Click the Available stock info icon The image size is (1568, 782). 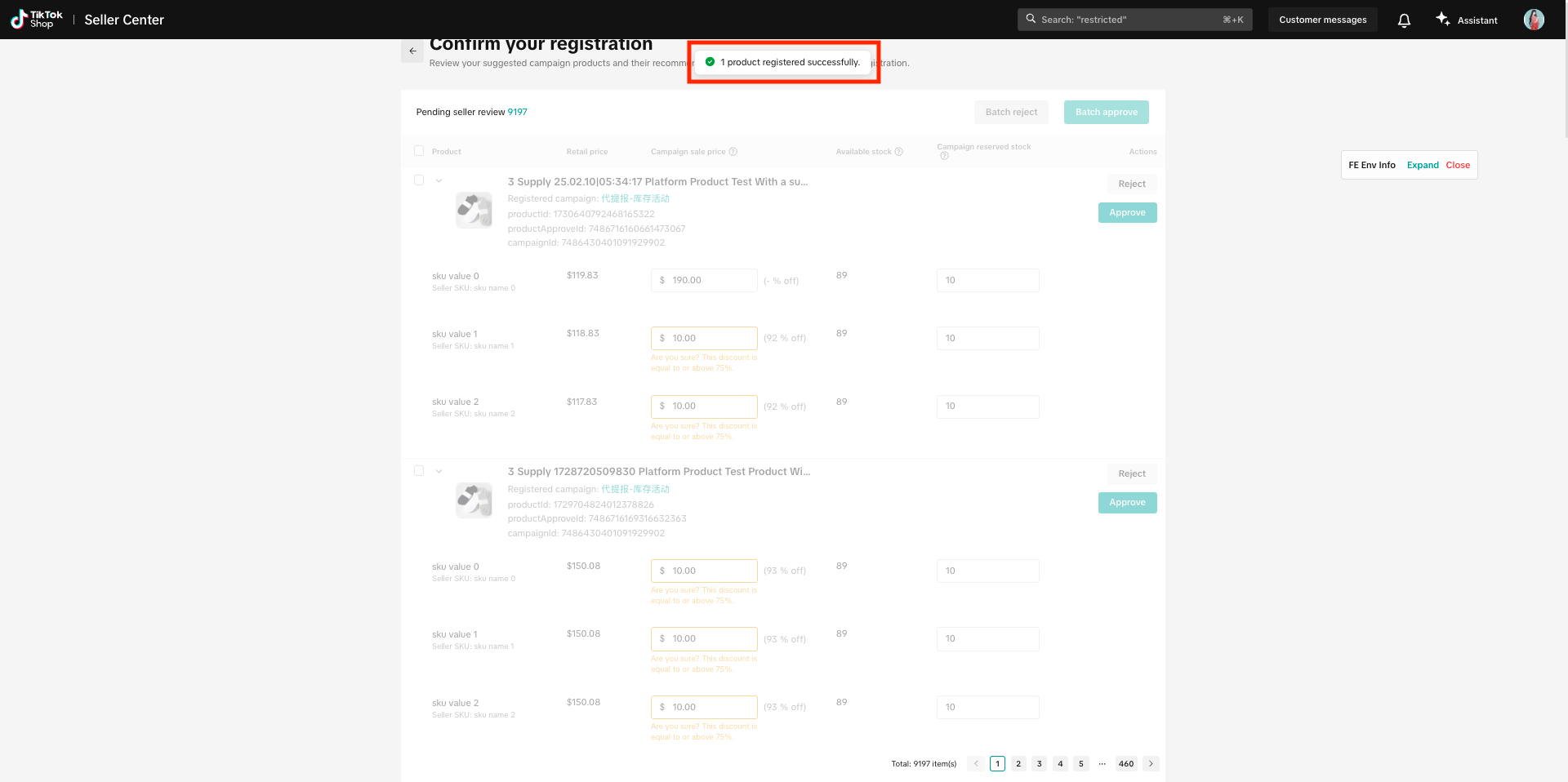[898, 152]
